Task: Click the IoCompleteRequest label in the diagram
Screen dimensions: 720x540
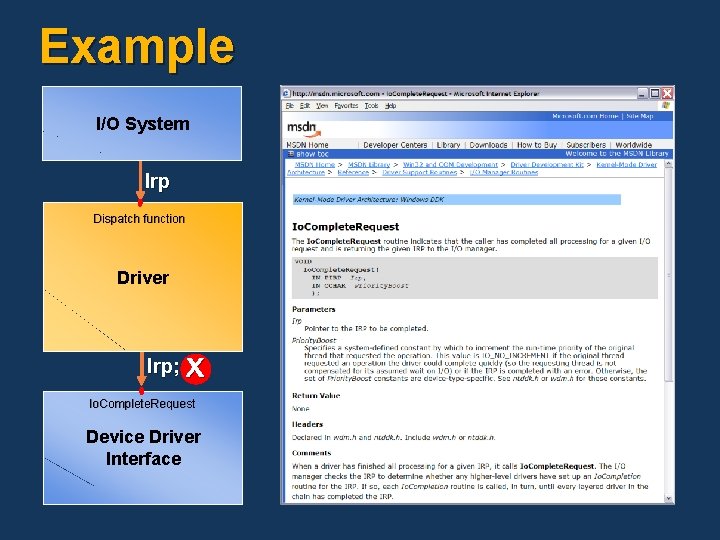Action: (142, 404)
